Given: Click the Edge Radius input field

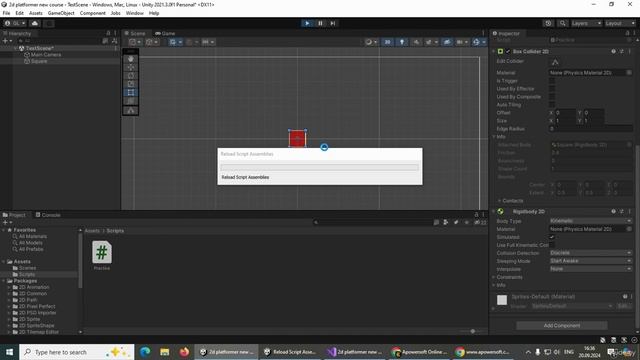Looking at the screenshot, I should [x=591, y=129].
